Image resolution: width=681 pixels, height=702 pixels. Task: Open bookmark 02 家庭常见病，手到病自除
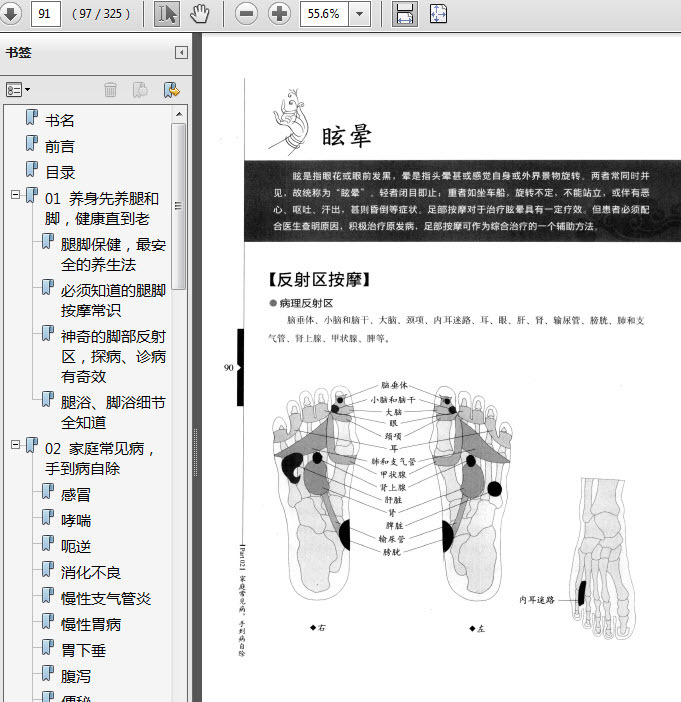click(99, 458)
